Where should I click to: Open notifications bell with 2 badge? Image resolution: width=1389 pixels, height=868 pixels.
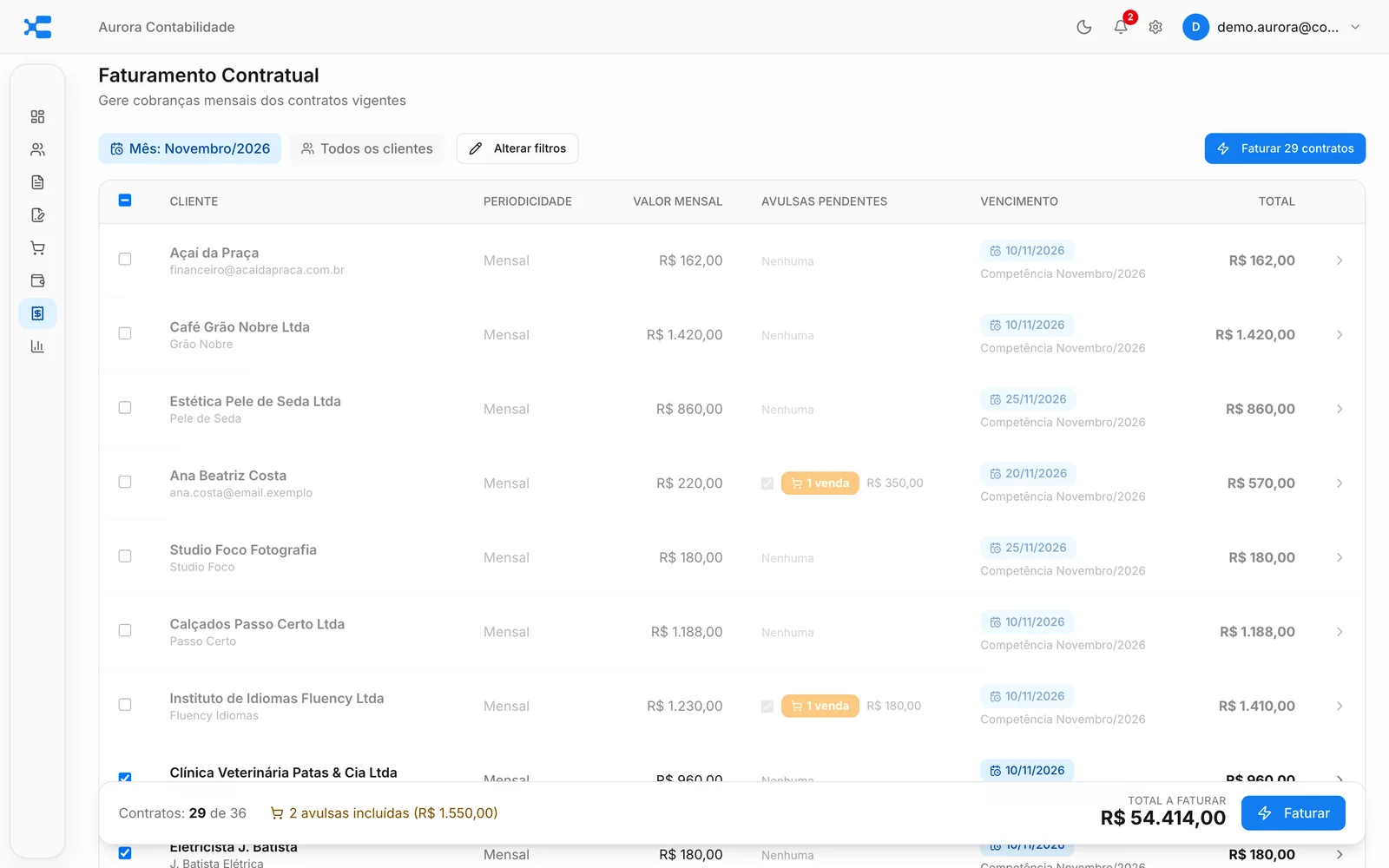(1121, 27)
